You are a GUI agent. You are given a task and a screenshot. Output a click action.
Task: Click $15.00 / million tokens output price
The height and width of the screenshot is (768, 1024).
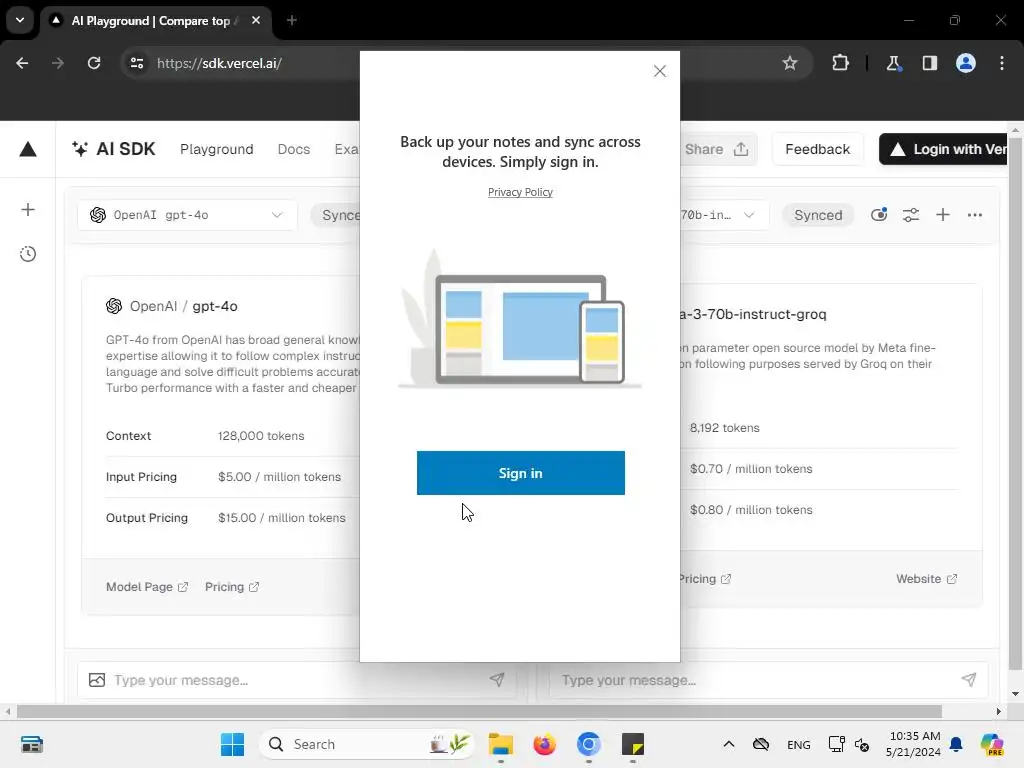tap(281, 517)
